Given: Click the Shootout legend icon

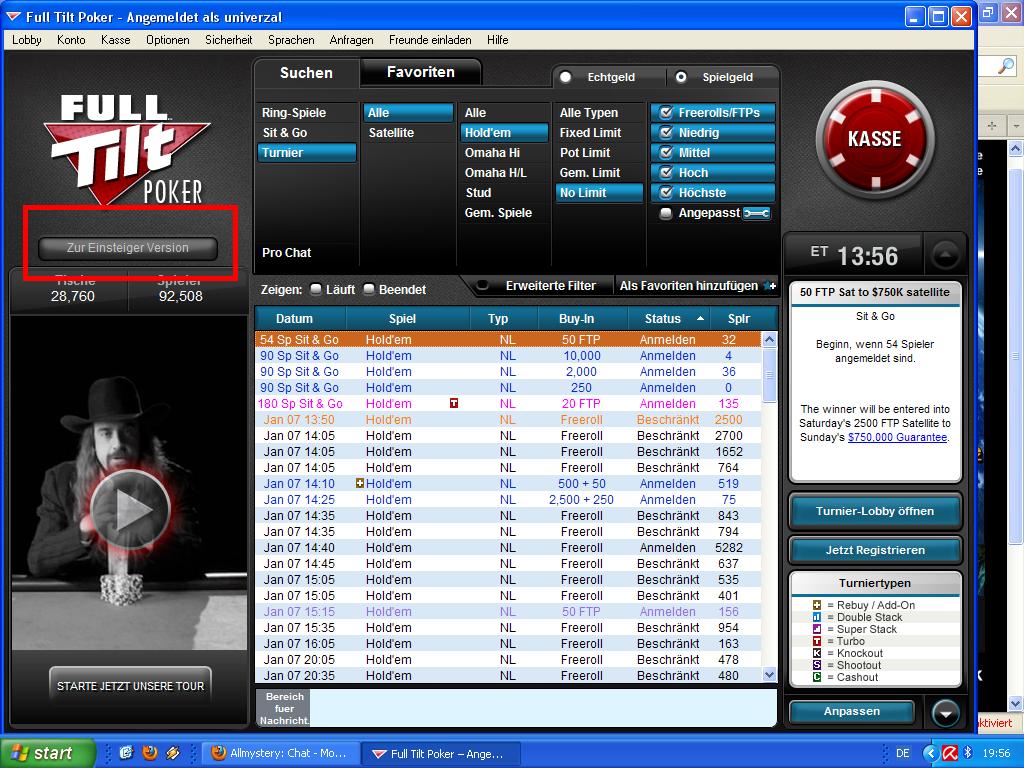Looking at the screenshot, I should [x=816, y=665].
